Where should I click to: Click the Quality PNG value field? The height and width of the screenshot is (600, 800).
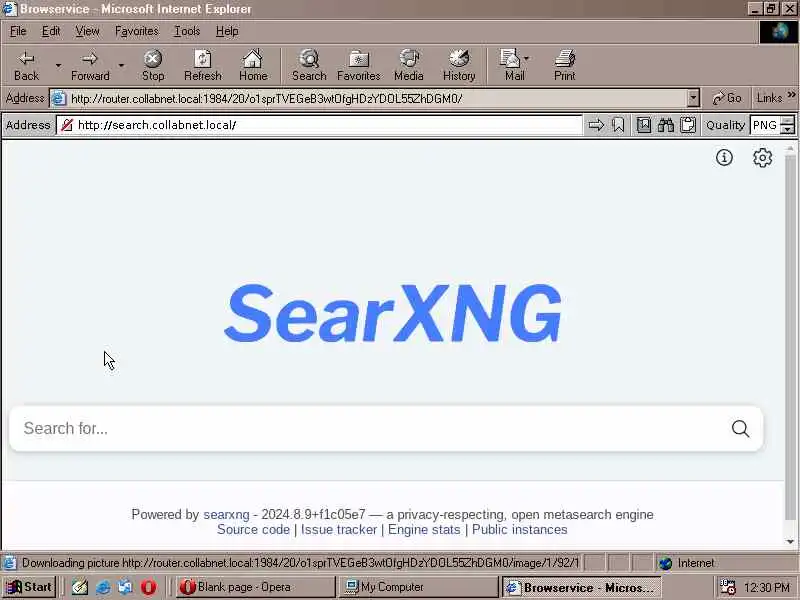coord(765,125)
